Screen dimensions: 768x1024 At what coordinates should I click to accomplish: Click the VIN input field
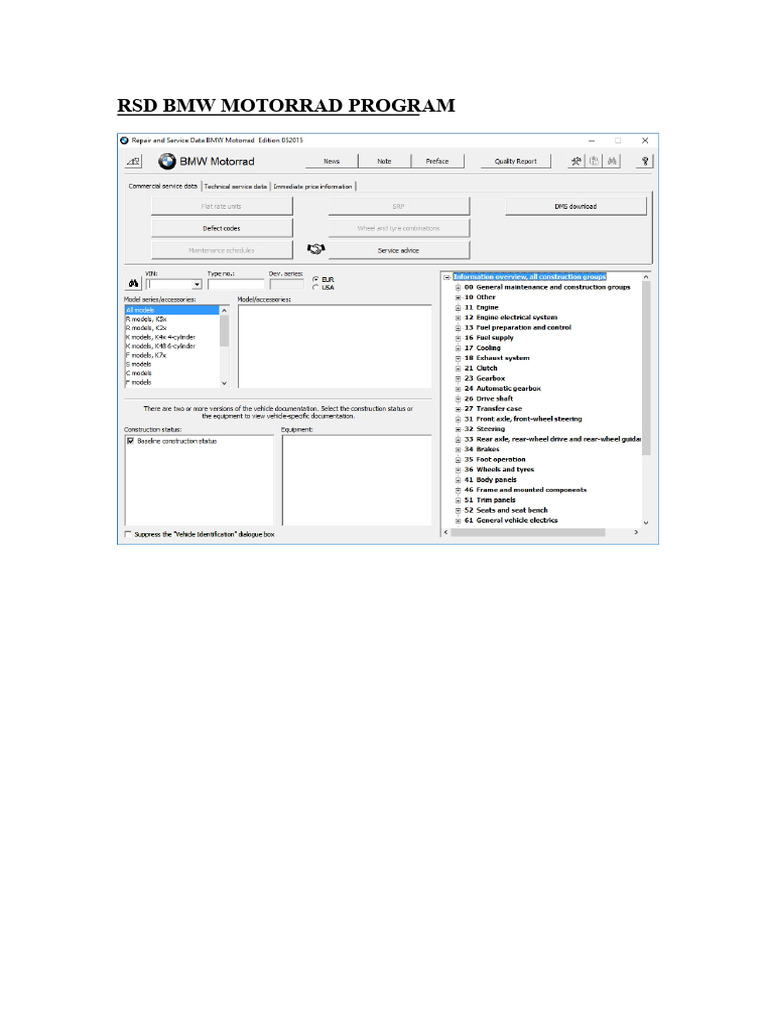click(x=169, y=285)
